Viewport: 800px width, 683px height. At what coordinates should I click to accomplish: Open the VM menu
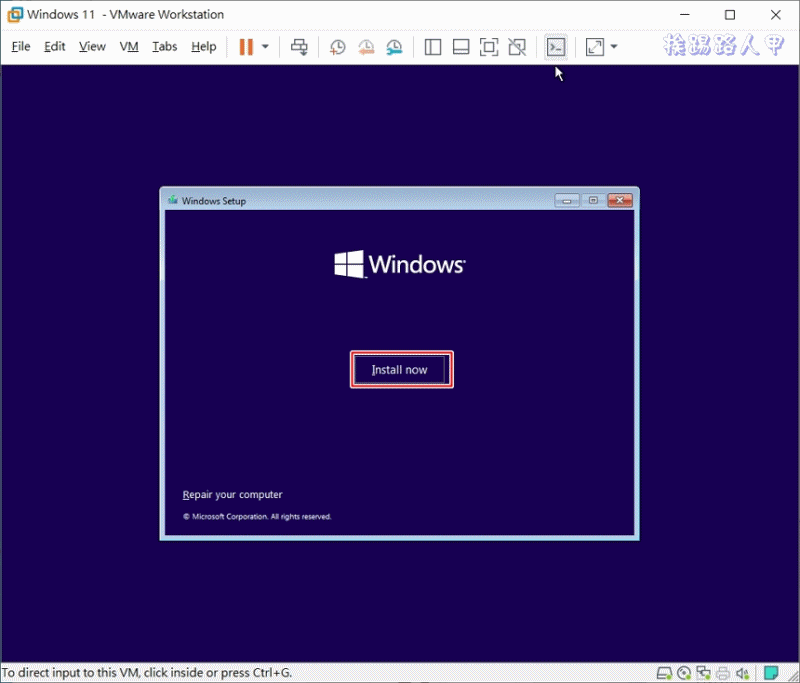pyautogui.click(x=128, y=46)
